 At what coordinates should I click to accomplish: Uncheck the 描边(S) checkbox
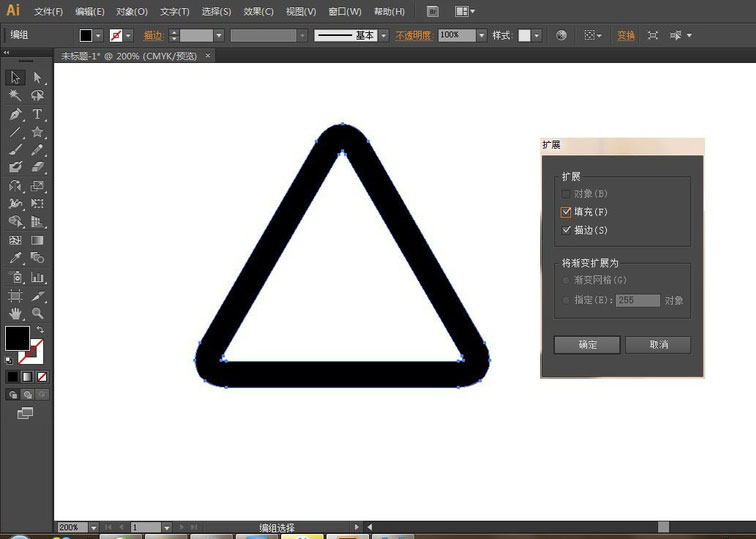pos(567,230)
